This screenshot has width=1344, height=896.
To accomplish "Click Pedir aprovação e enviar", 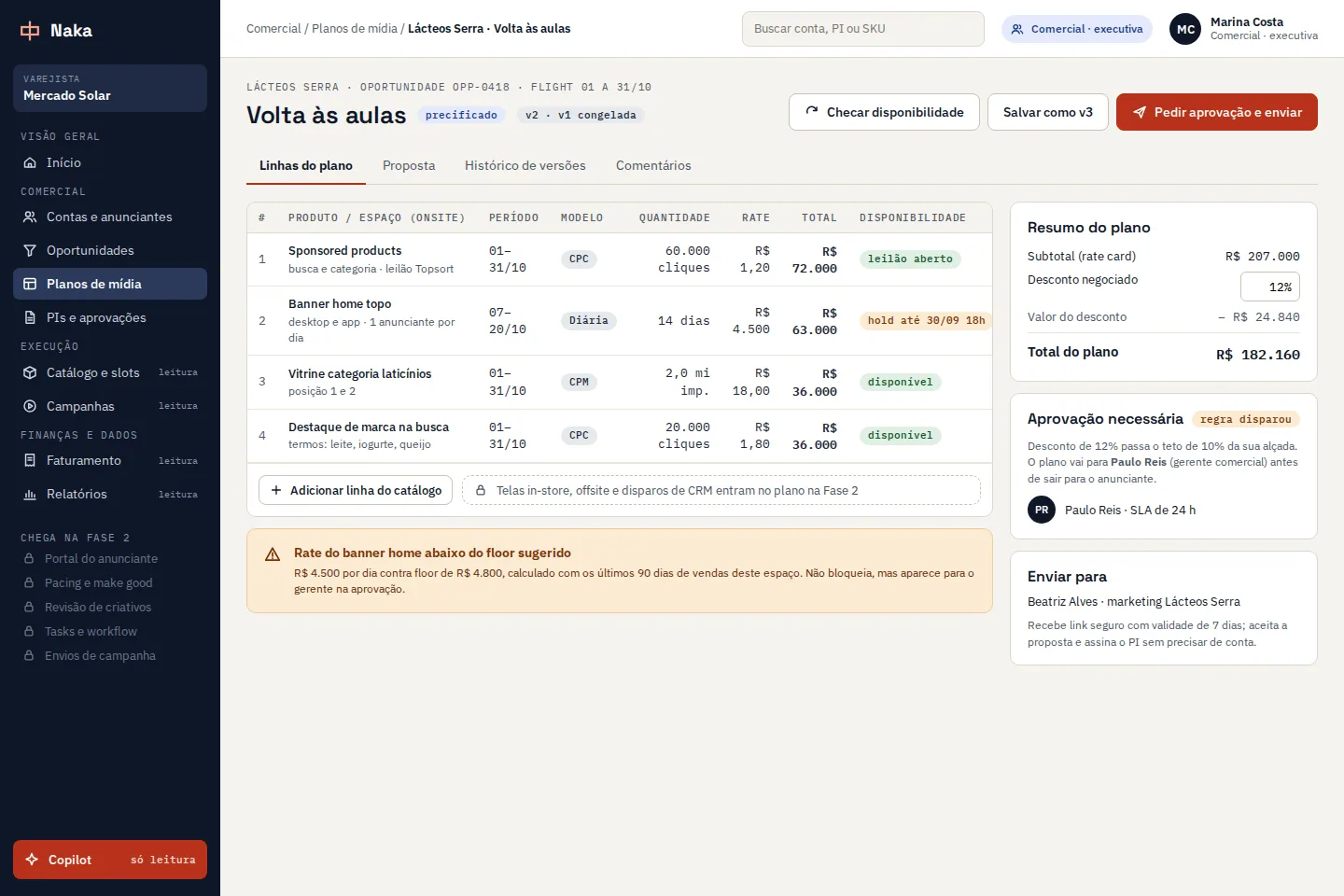I will (x=1217, y=112).
